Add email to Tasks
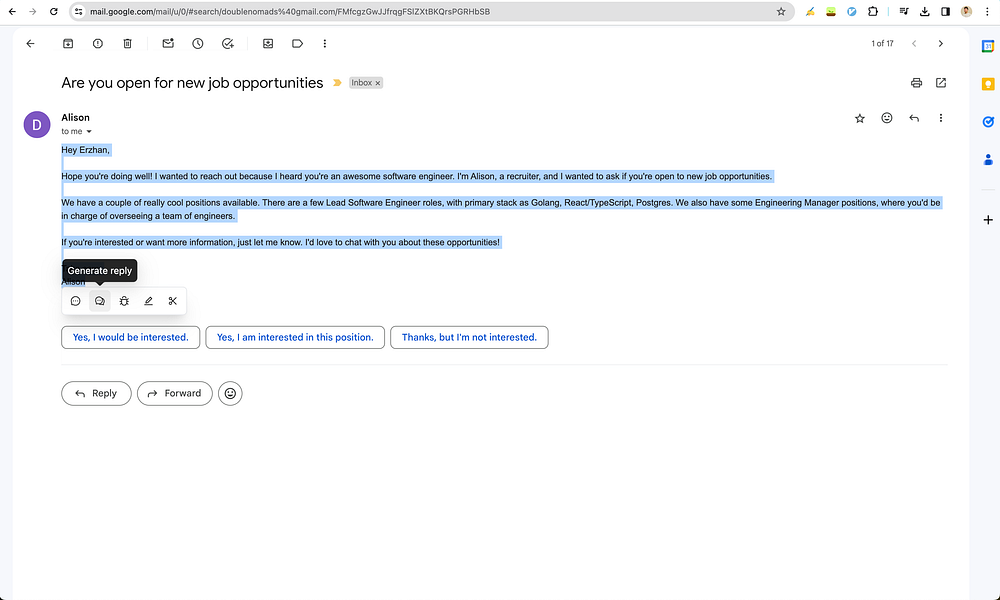Image resolution: width=1000 pixels, height=600 pixels. click(228, 43)
